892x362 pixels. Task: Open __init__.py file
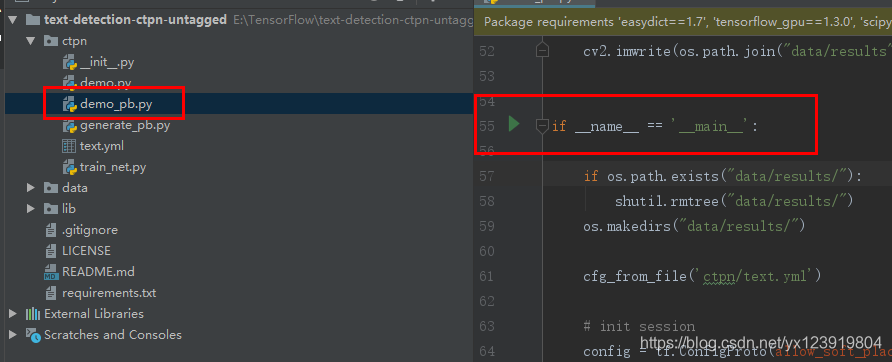tap(107, 62)
